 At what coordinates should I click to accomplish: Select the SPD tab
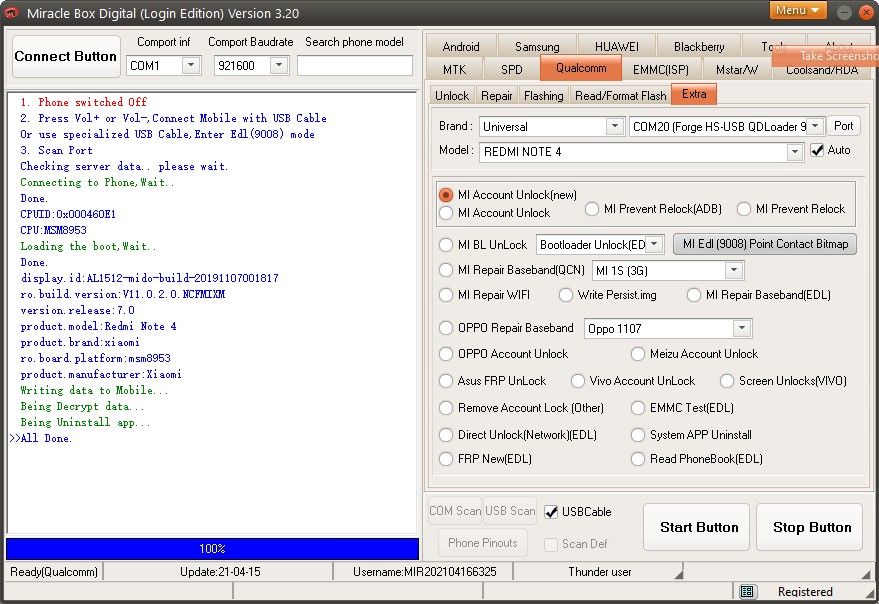pos(511,70)
